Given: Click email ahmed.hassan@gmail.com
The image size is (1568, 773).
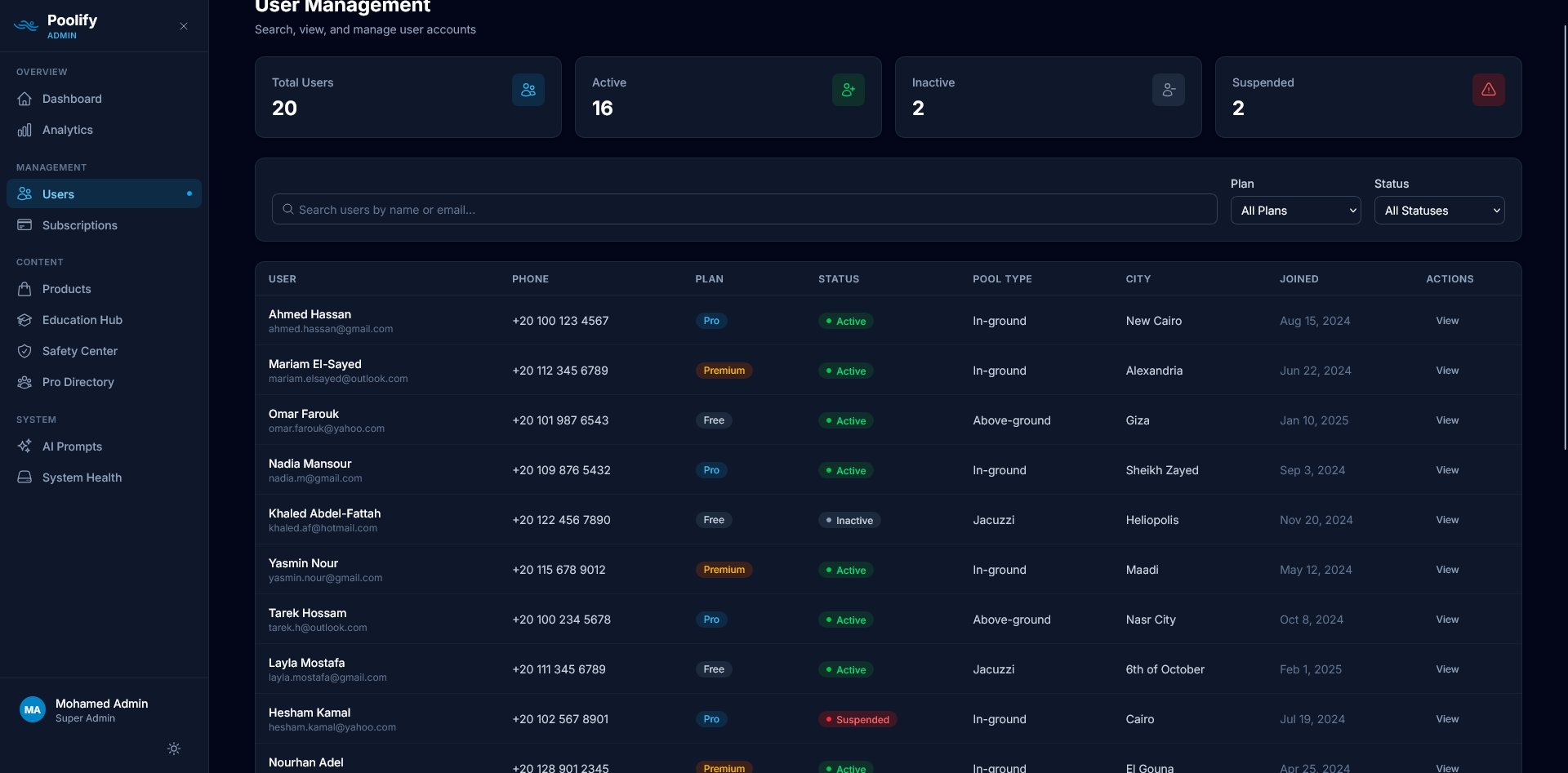Looking at the screenshot, I should [331, 329].
